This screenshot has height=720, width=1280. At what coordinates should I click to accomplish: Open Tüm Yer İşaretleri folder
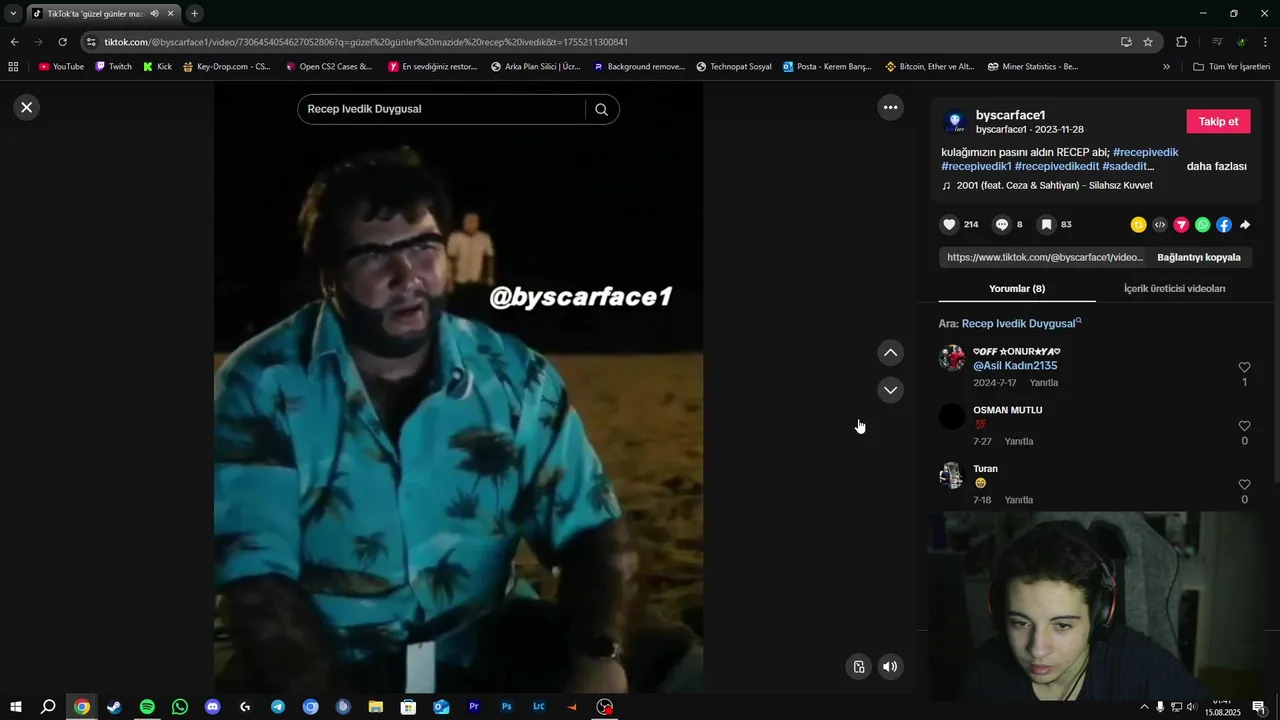[1231, 67]
